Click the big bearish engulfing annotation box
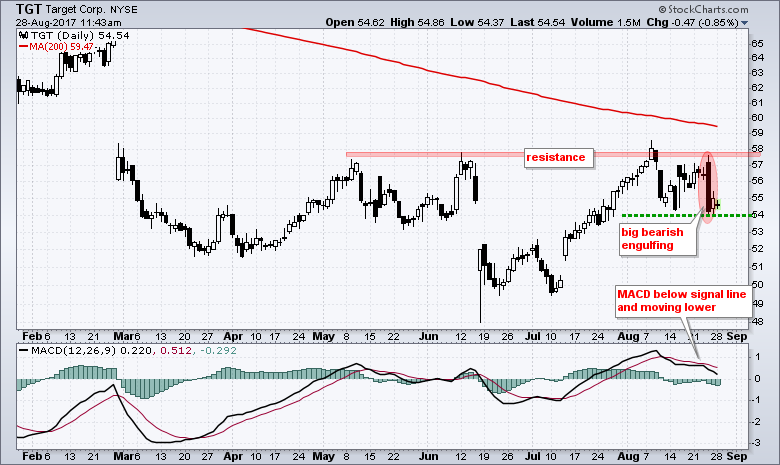780x465 pixels. pyautogui.click(x=657, y=239)
